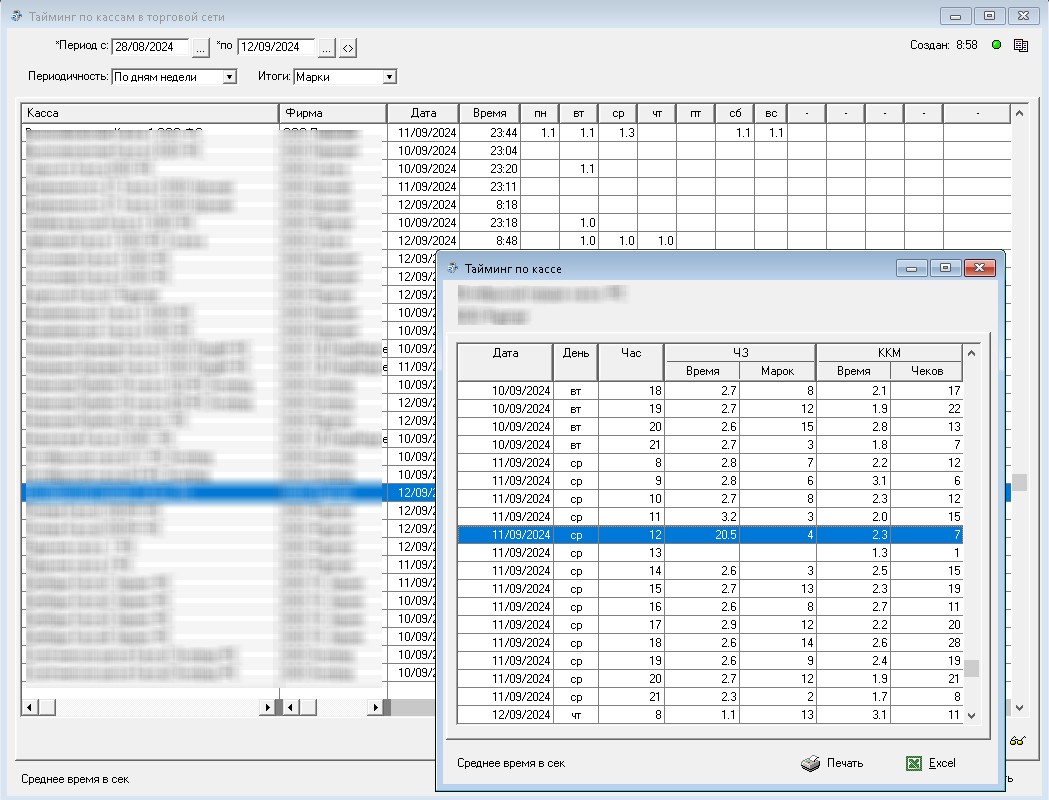Open the report settings icon top right
1049x800 pixels.
tap(1021, 45)
